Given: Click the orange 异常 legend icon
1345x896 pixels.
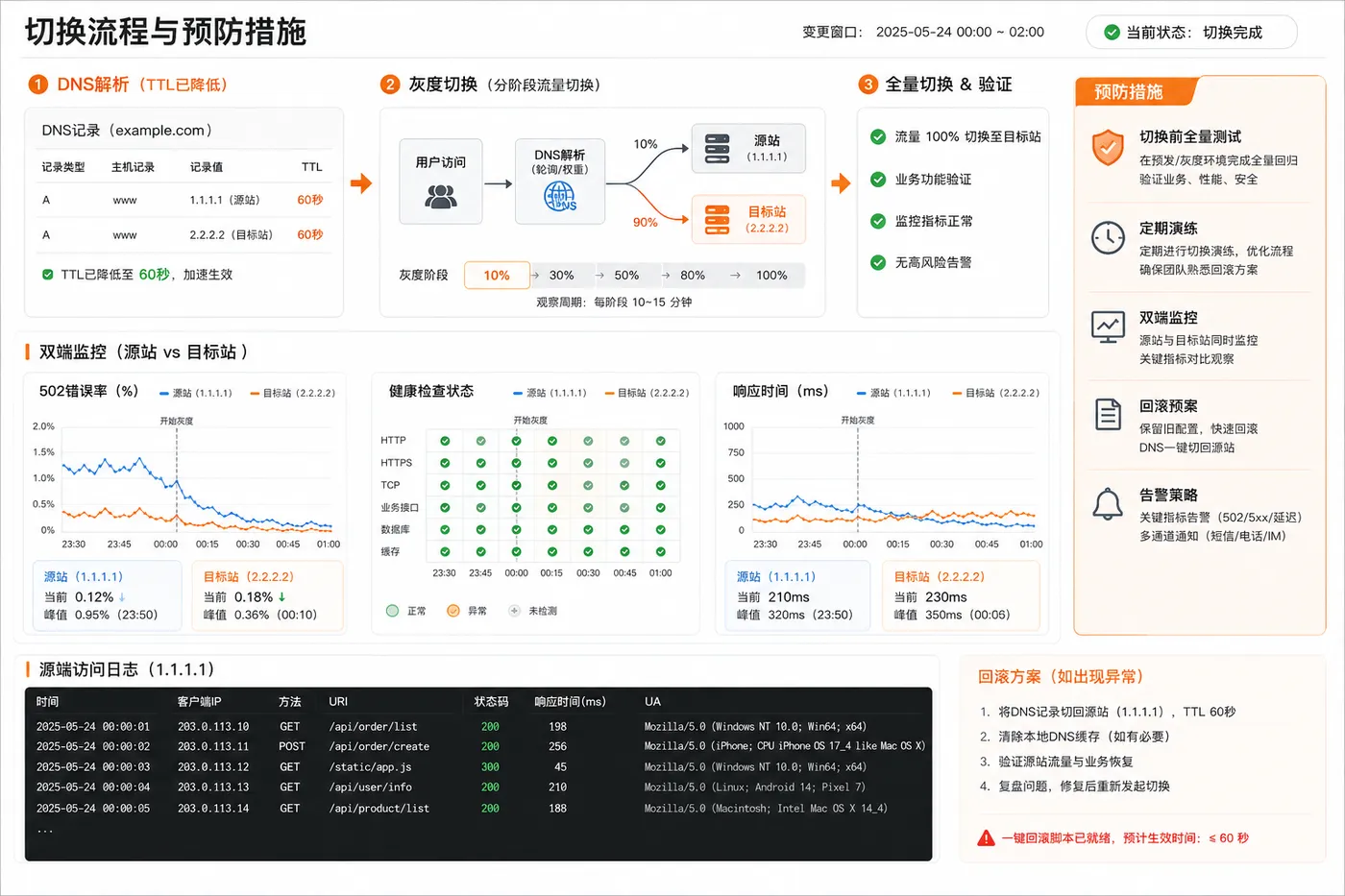Looking at the screenshot, I should click(453, 611).
